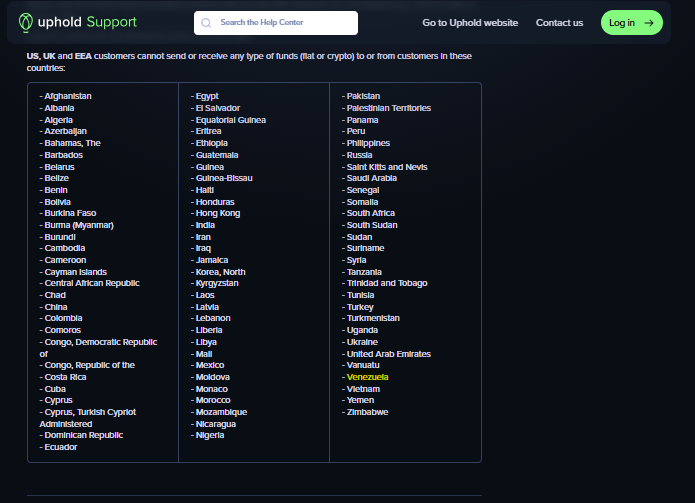Click the Monaco entry
Image resolution: width=695 pixels, height=503 pixels.
click(x=211, y=389)
